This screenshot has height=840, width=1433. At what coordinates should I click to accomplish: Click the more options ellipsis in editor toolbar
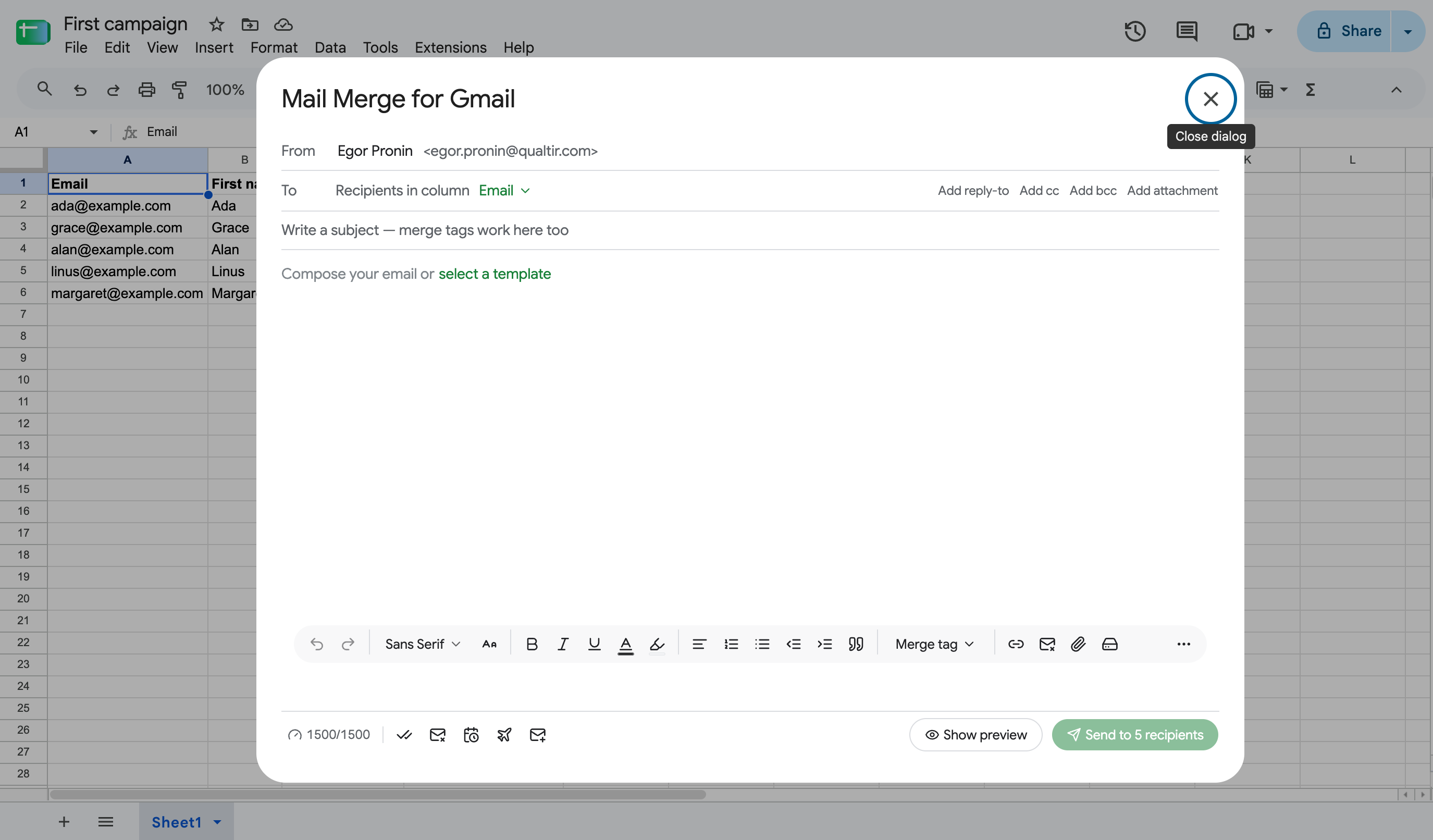click(1183, 644)
